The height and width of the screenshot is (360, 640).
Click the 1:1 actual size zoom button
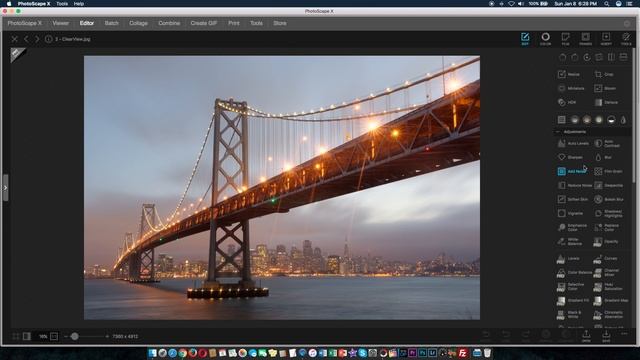tap(54, 336)
